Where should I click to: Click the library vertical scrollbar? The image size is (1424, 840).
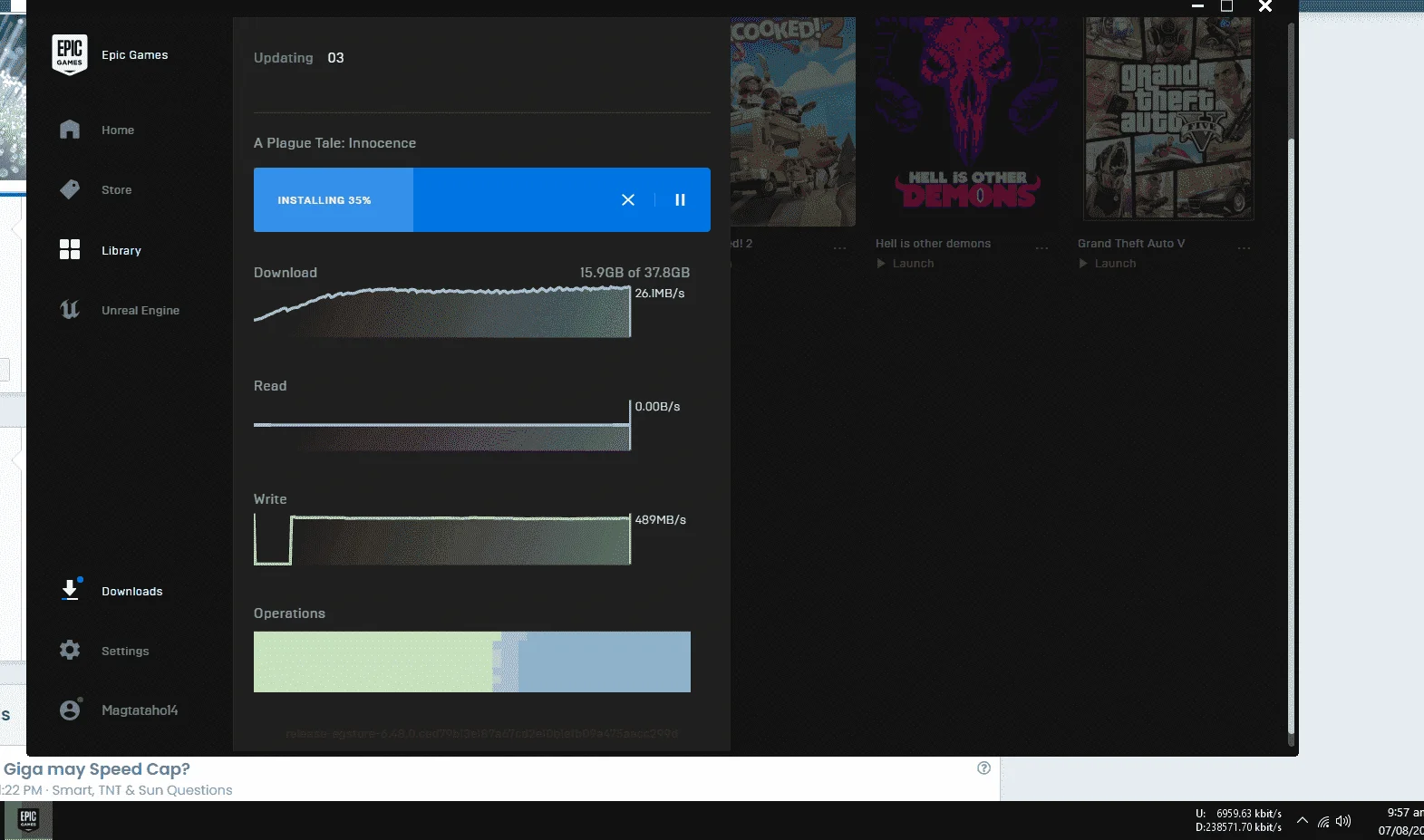click(x=1292, y=435)
